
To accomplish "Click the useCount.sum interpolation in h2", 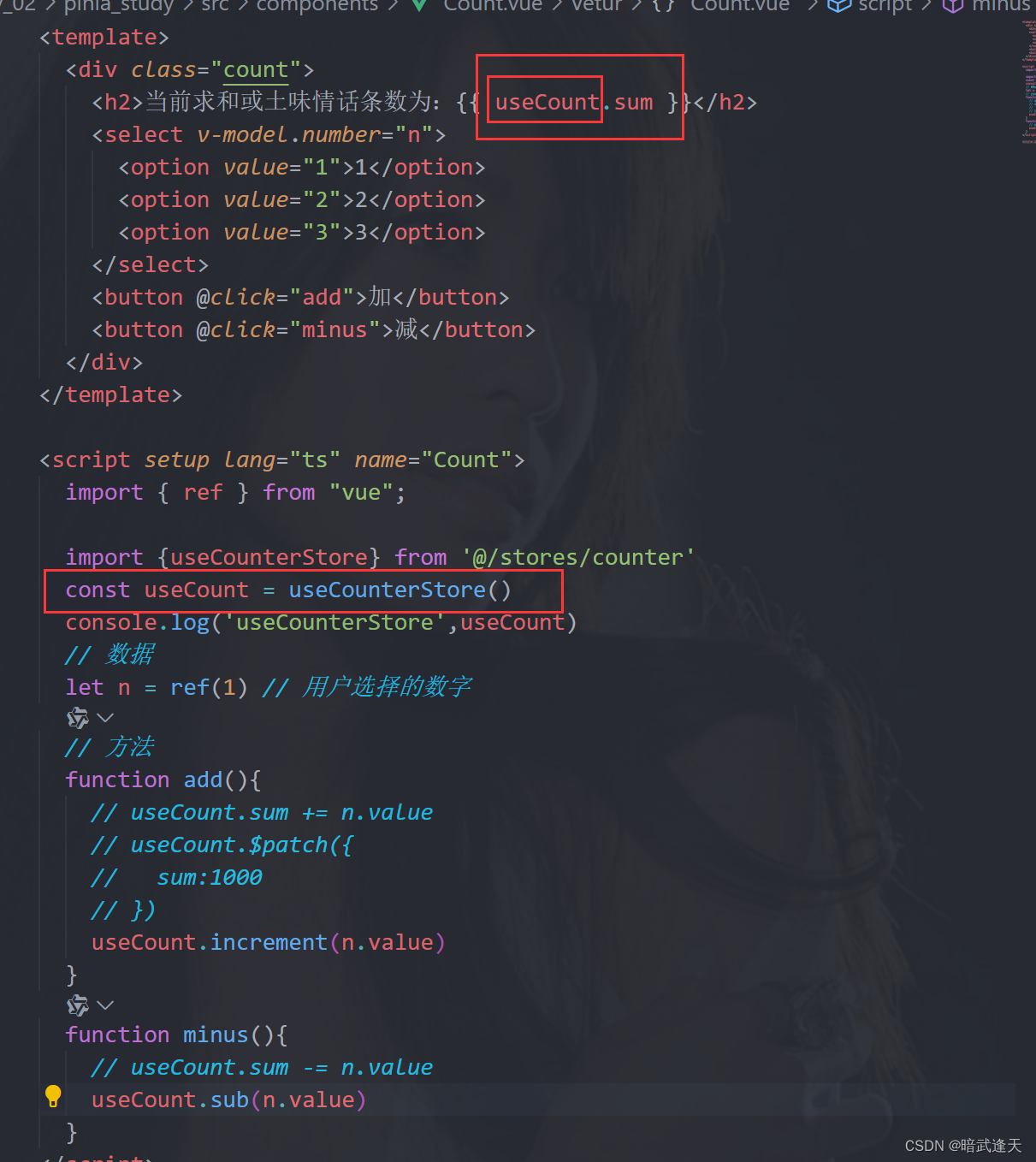I will point(574,103).
